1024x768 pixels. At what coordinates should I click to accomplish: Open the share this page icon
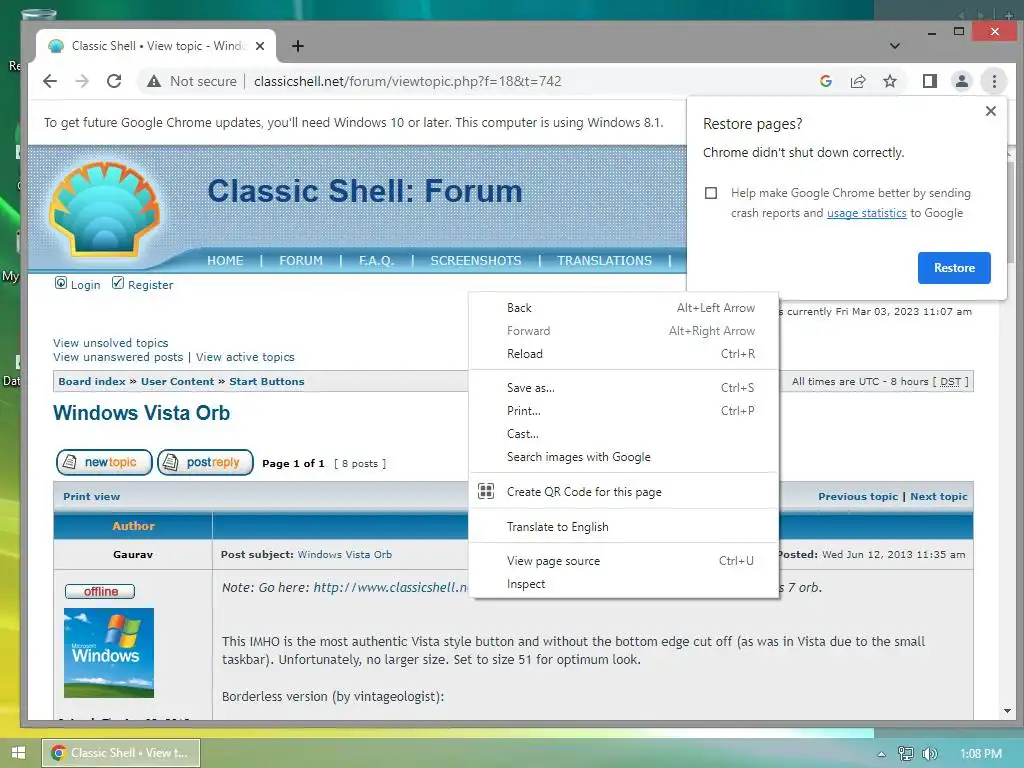tap(857, 81)
